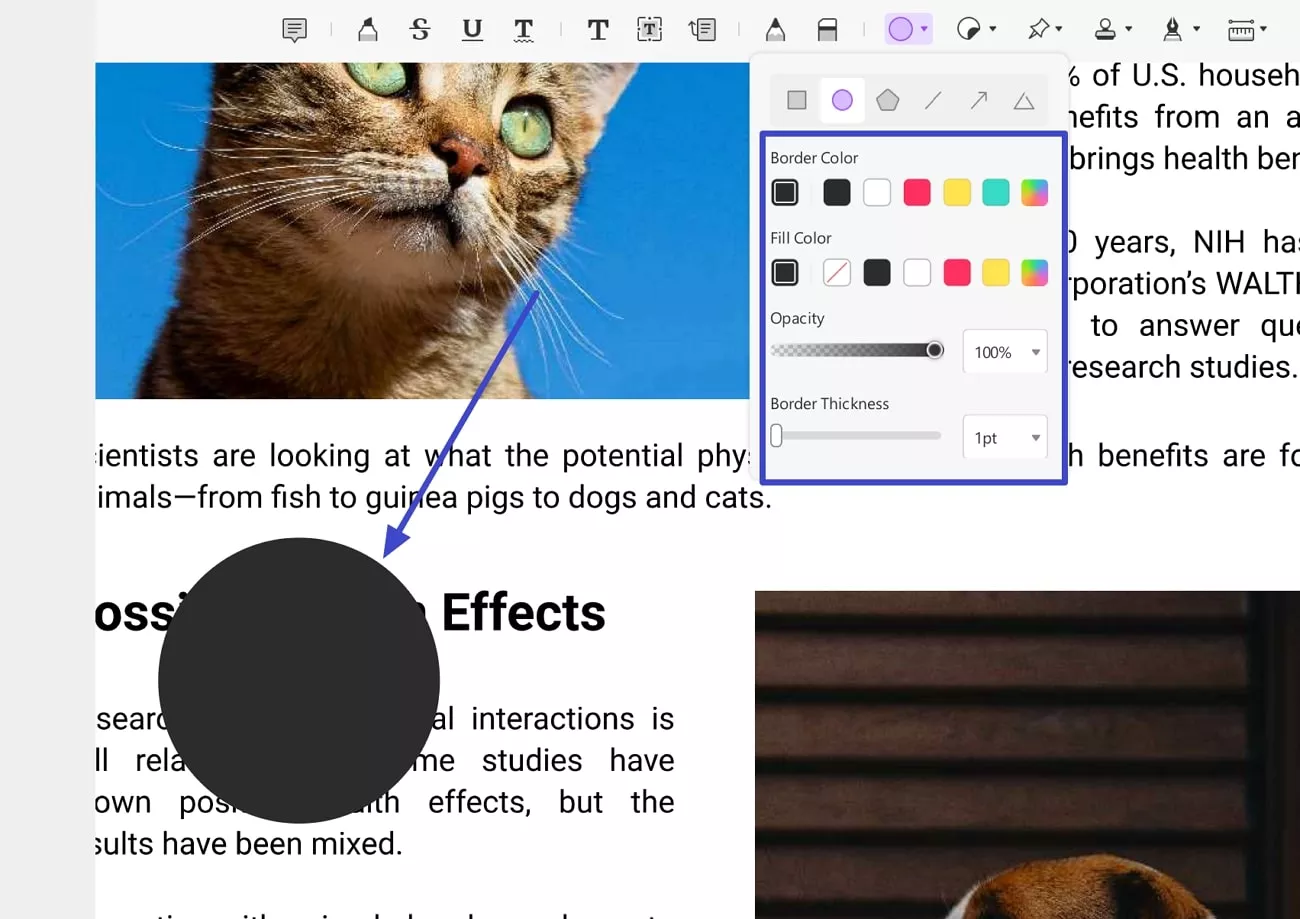Expand the stamp tool dropdown
1300x919 pixels.
[x=1129, y=30]
